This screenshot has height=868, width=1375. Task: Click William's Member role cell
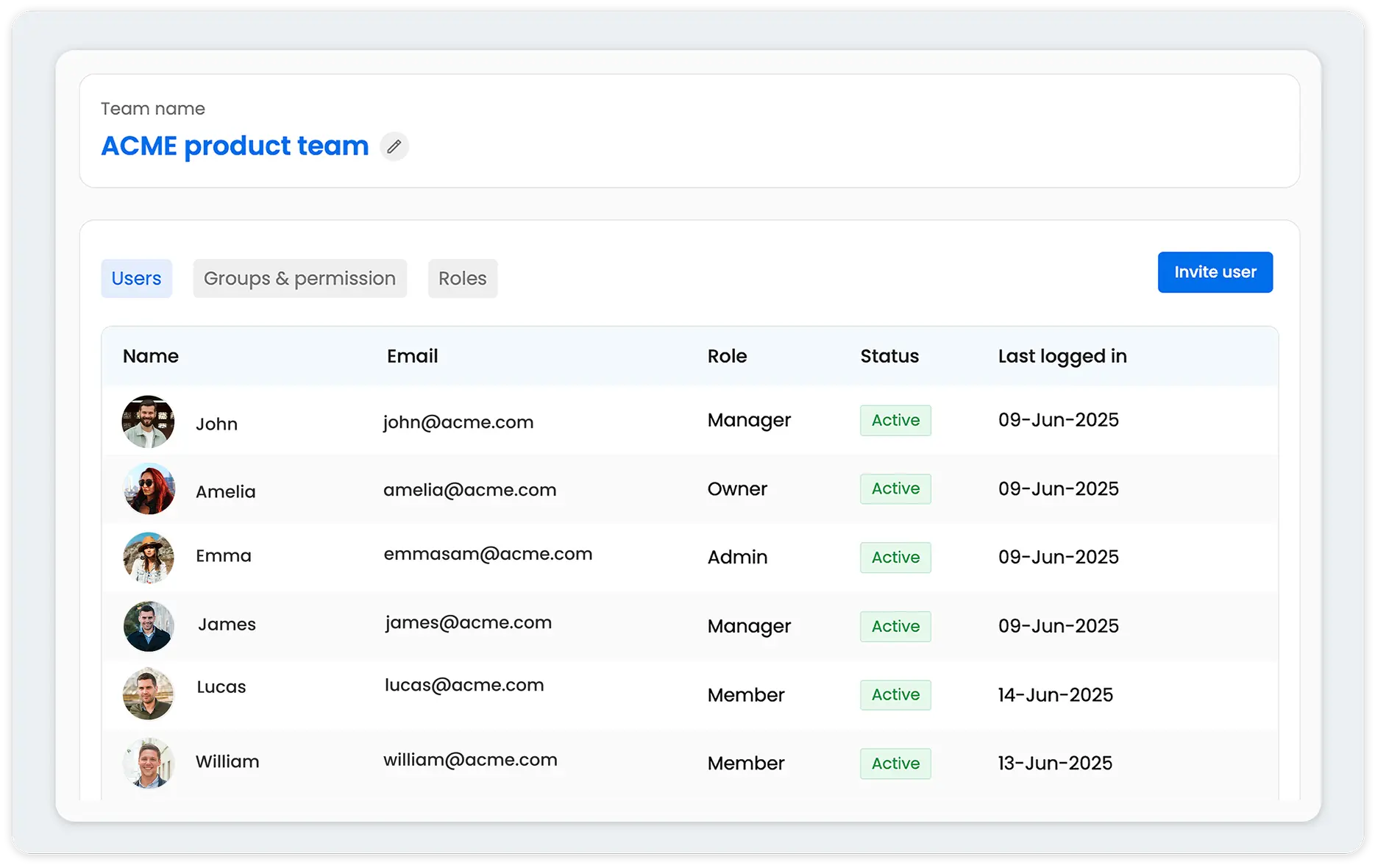[x=746, y=763]
